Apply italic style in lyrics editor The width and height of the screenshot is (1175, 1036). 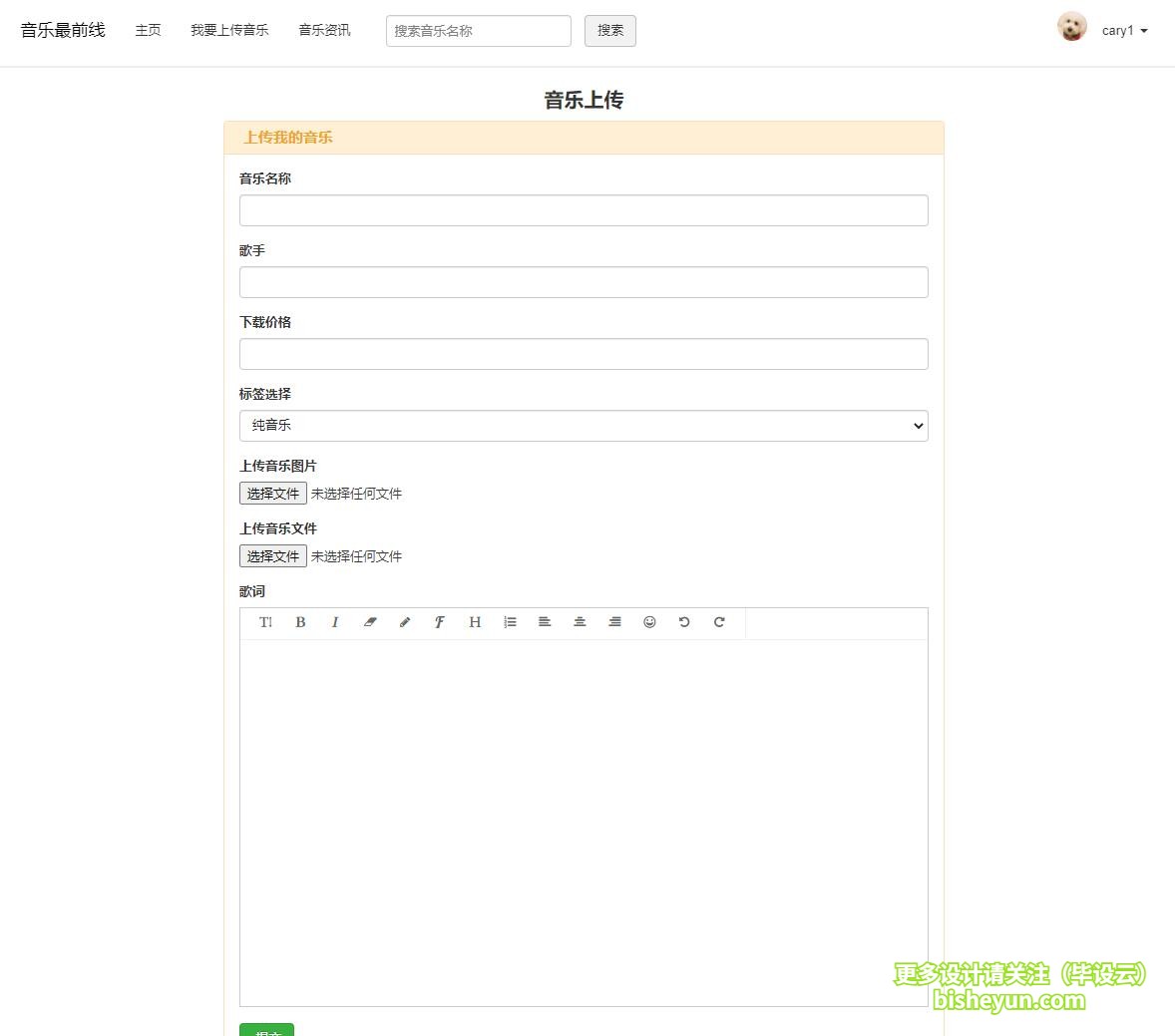tap(335, 622)
